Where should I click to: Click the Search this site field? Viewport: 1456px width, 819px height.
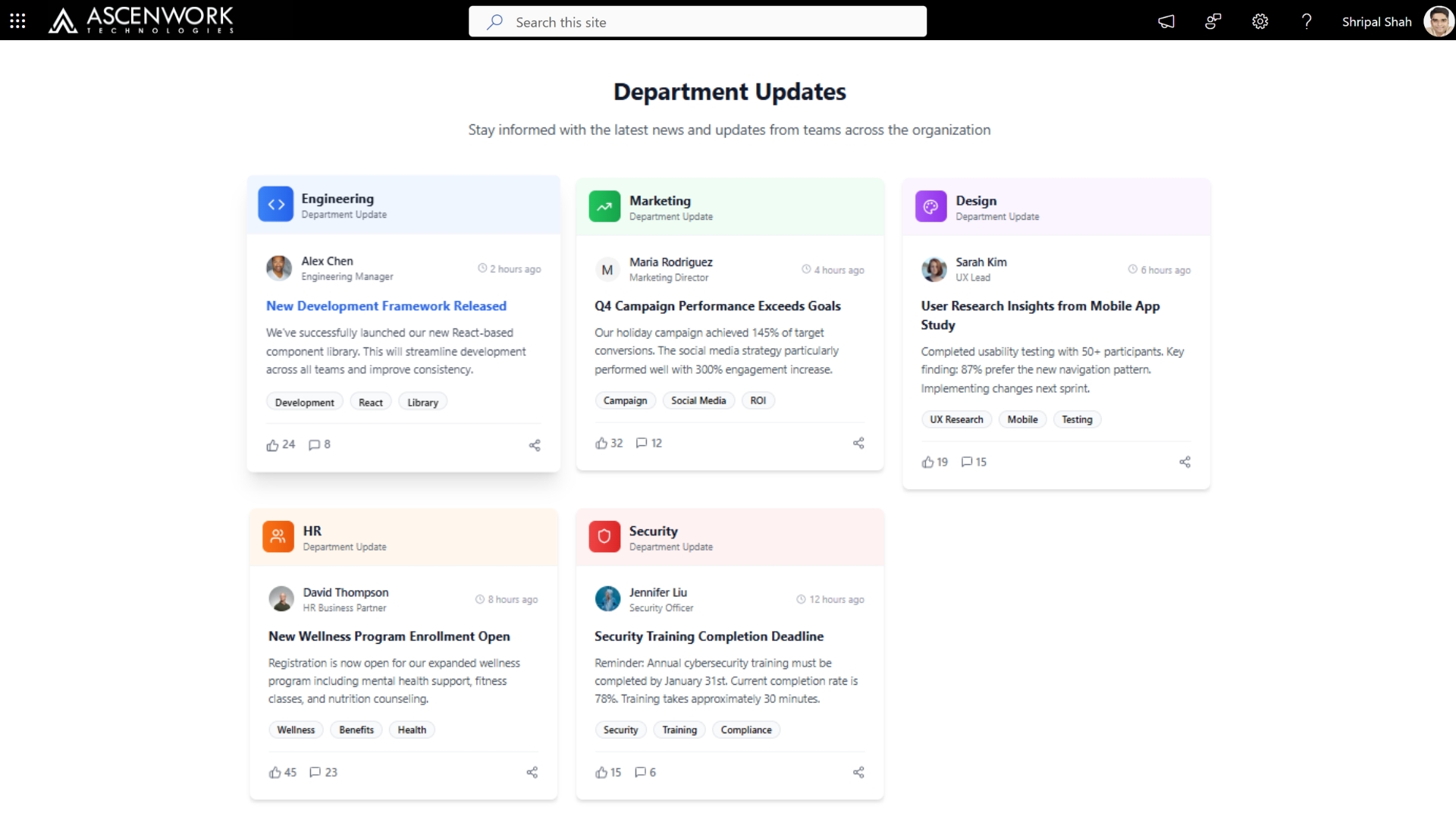698,22
